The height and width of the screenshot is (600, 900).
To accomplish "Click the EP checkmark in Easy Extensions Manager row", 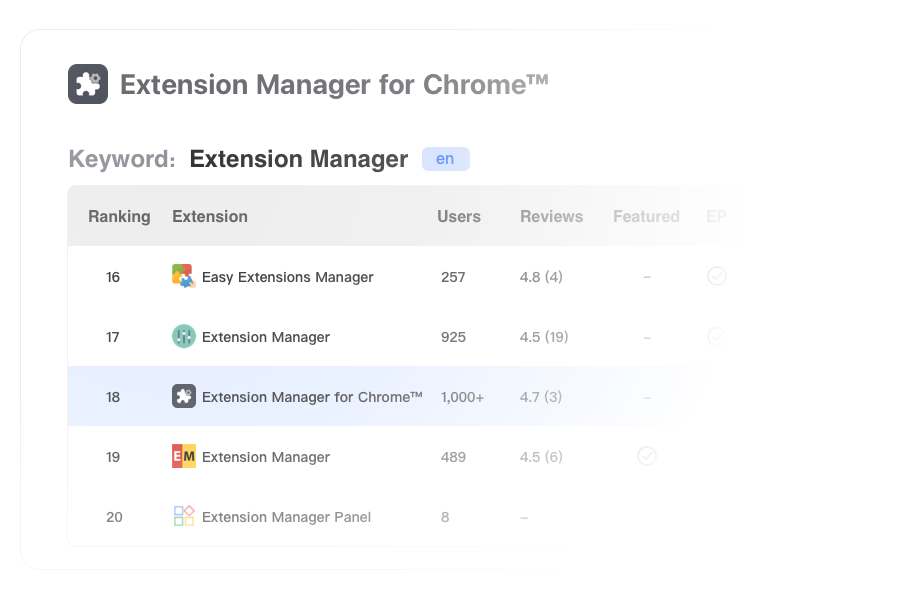I will click(716, 276).
